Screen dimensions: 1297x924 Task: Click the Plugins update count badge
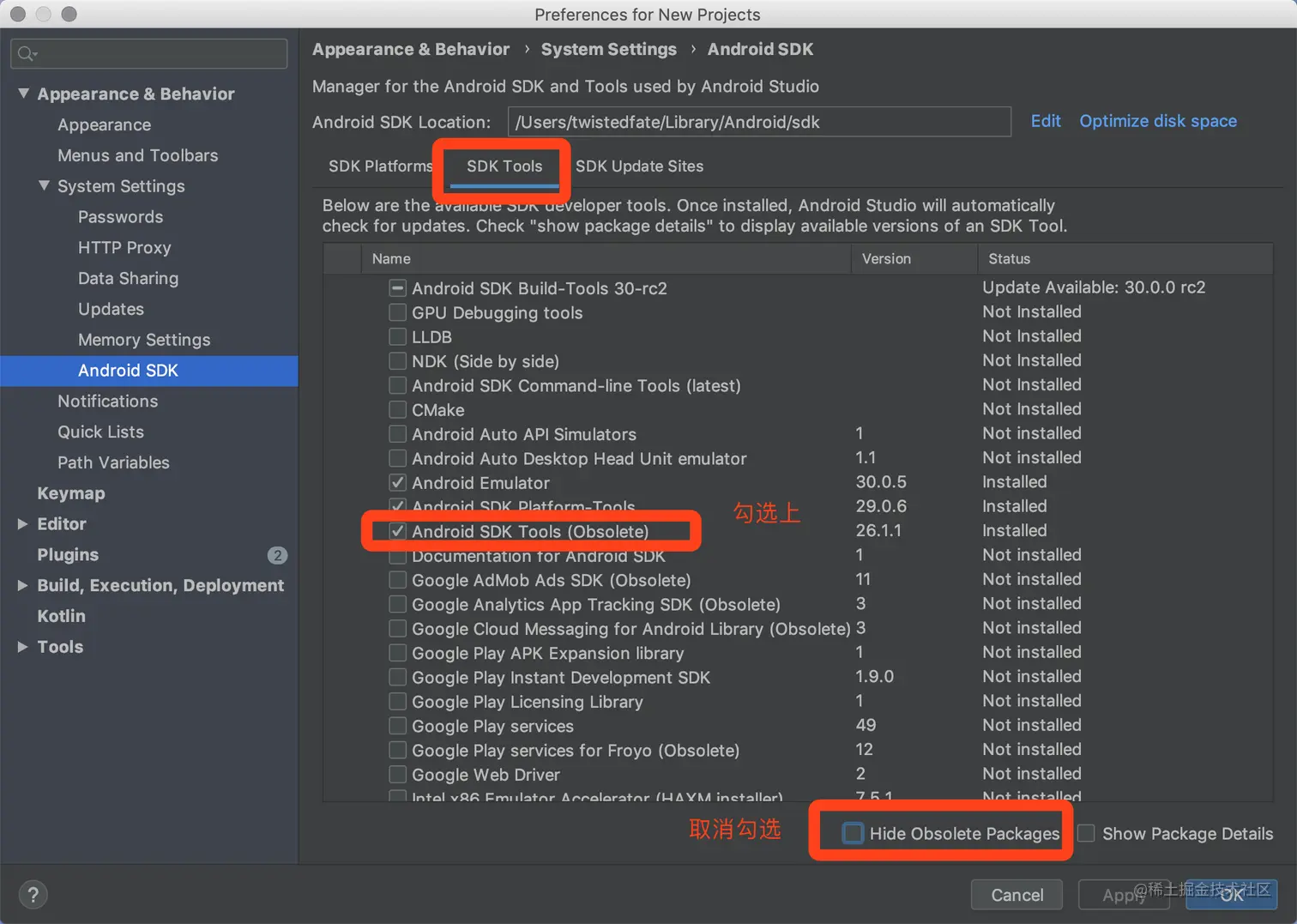(x=277, y=555)
